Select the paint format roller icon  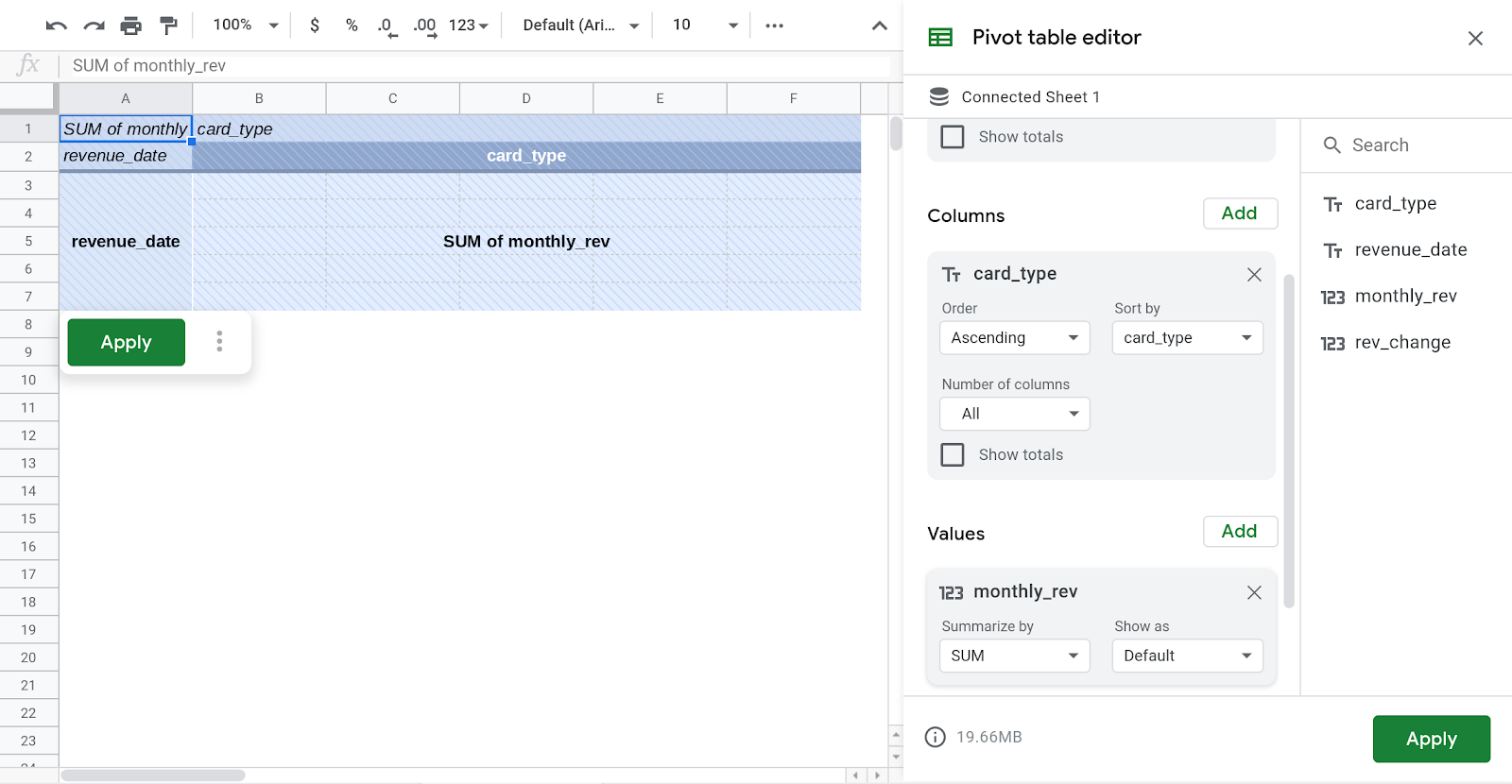pos(168,26)
